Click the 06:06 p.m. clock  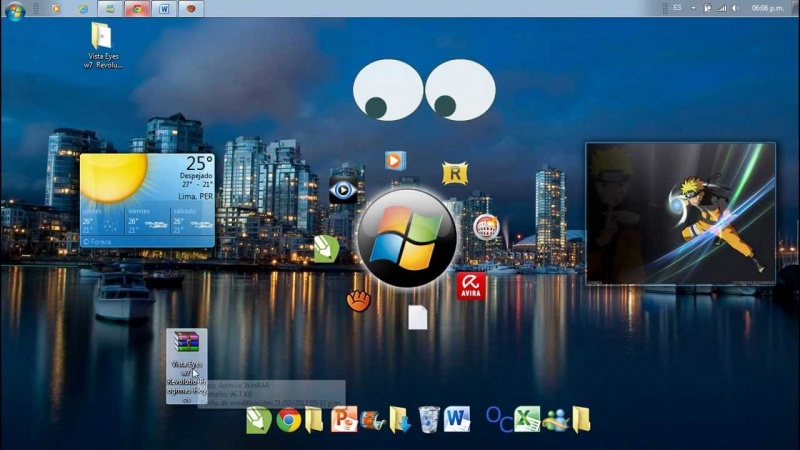pyautogui.click(x=767, y=8)
